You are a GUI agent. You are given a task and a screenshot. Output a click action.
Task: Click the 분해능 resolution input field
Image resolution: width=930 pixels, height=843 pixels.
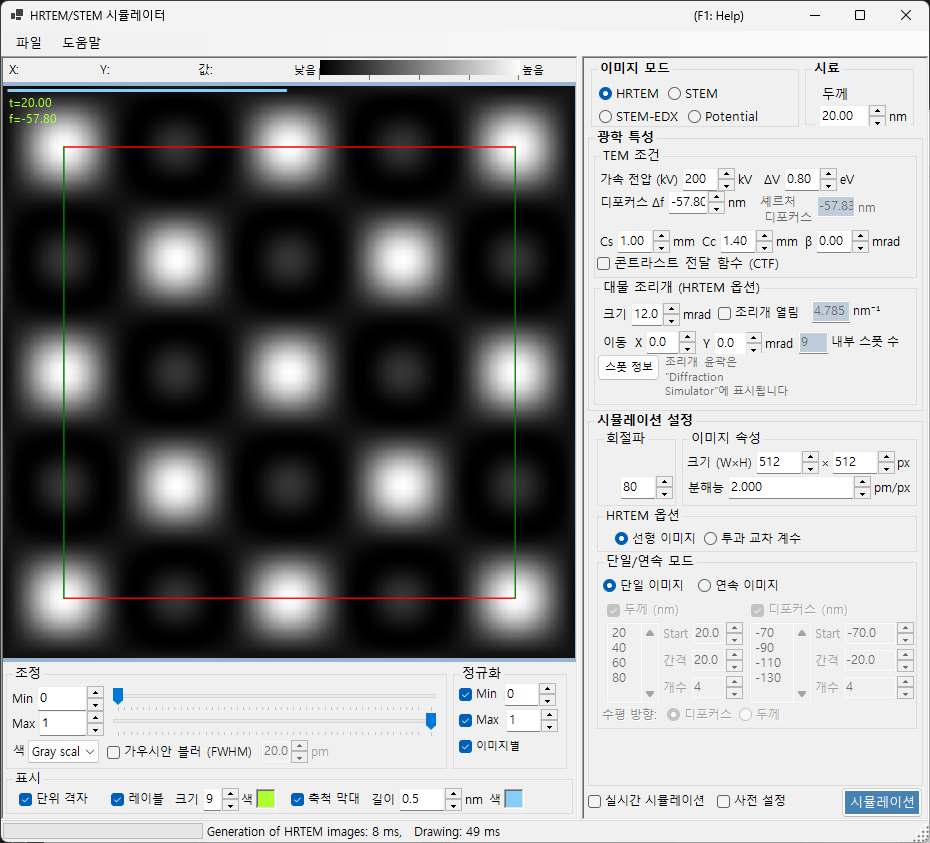(791, 487)
